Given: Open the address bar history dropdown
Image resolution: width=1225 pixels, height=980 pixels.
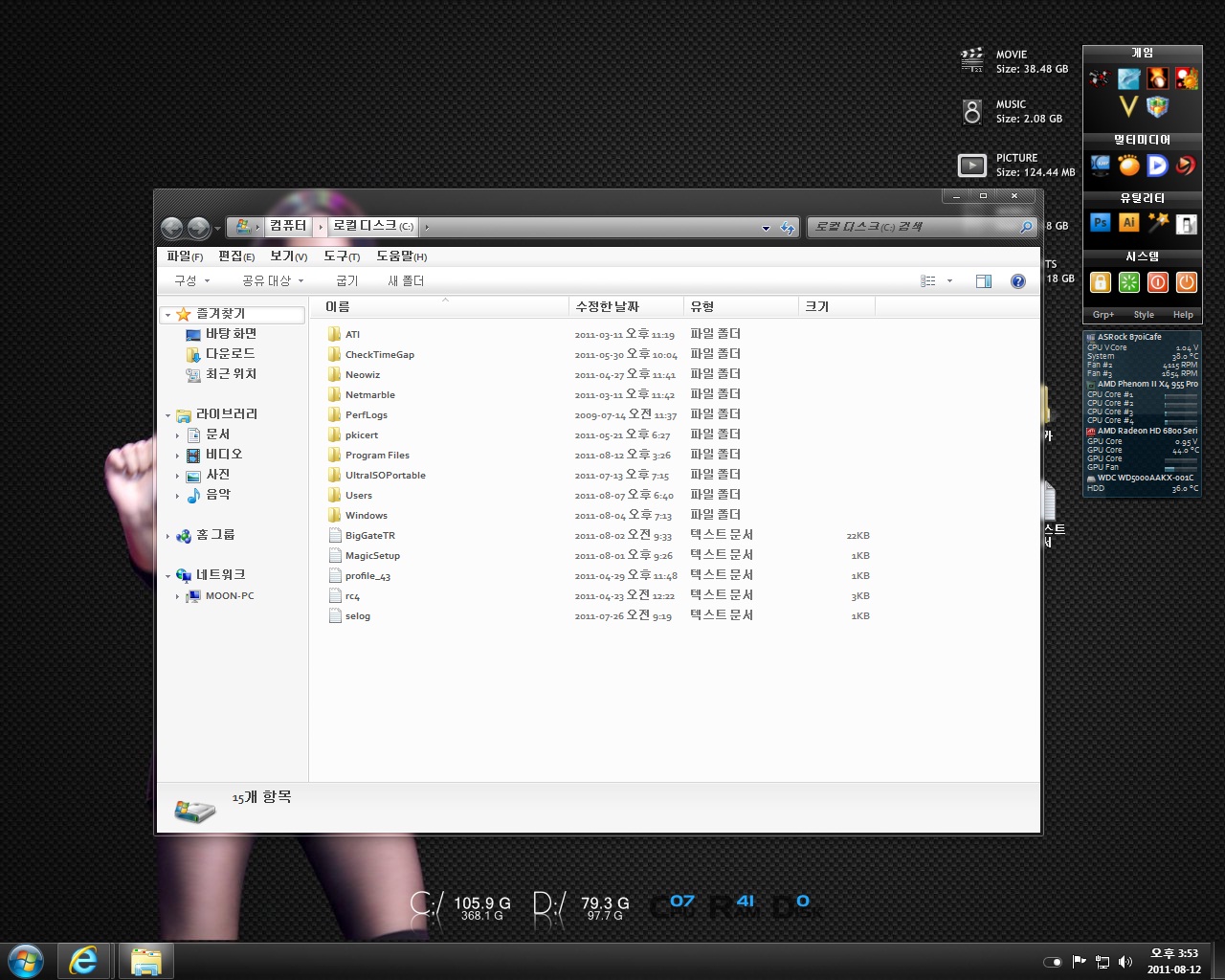Looking at the screenshot, I should 766,228.
